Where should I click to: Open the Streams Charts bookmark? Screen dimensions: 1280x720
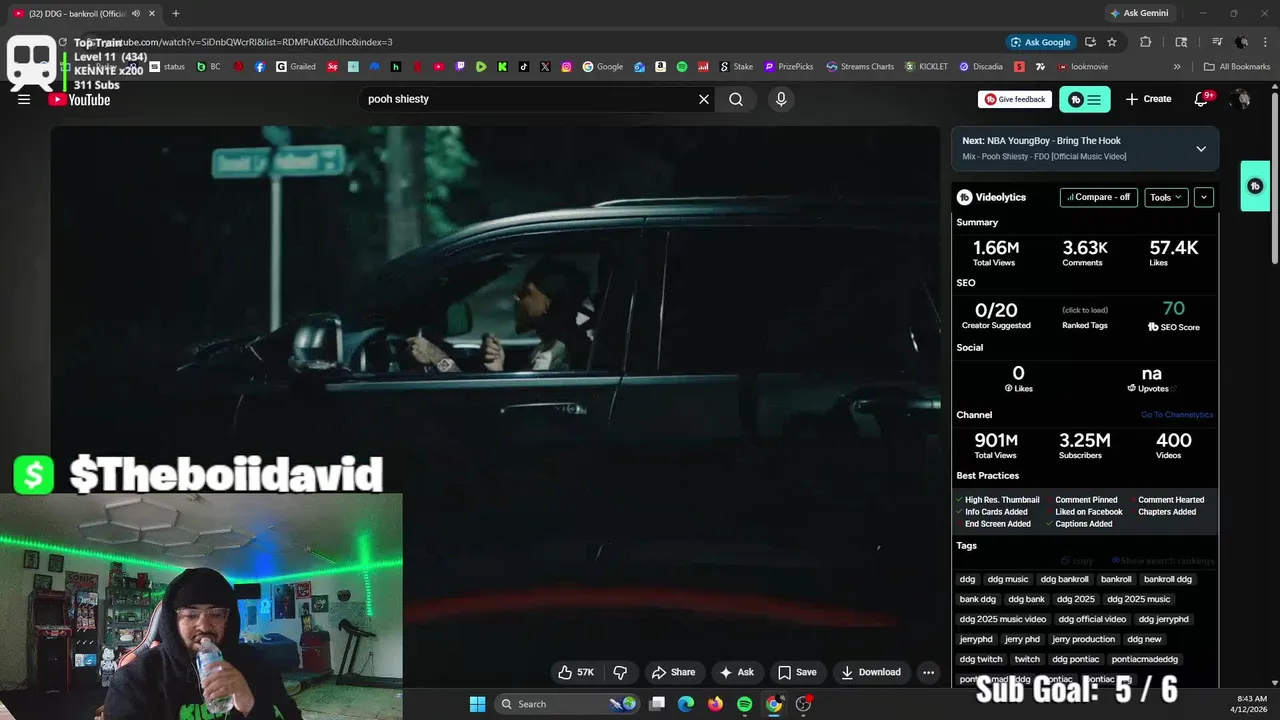coord(860,67)
